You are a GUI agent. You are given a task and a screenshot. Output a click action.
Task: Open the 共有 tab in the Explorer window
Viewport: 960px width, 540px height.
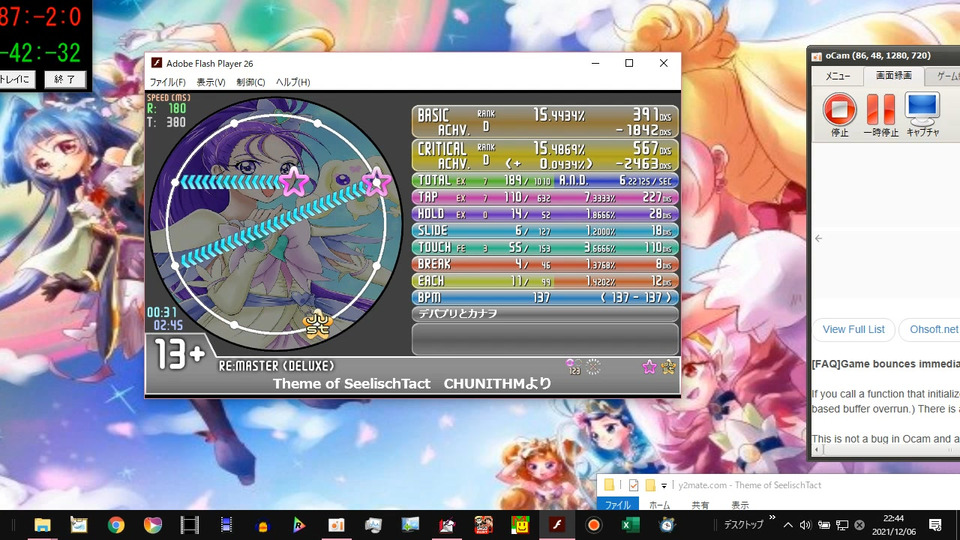click(x=700, y=505)
